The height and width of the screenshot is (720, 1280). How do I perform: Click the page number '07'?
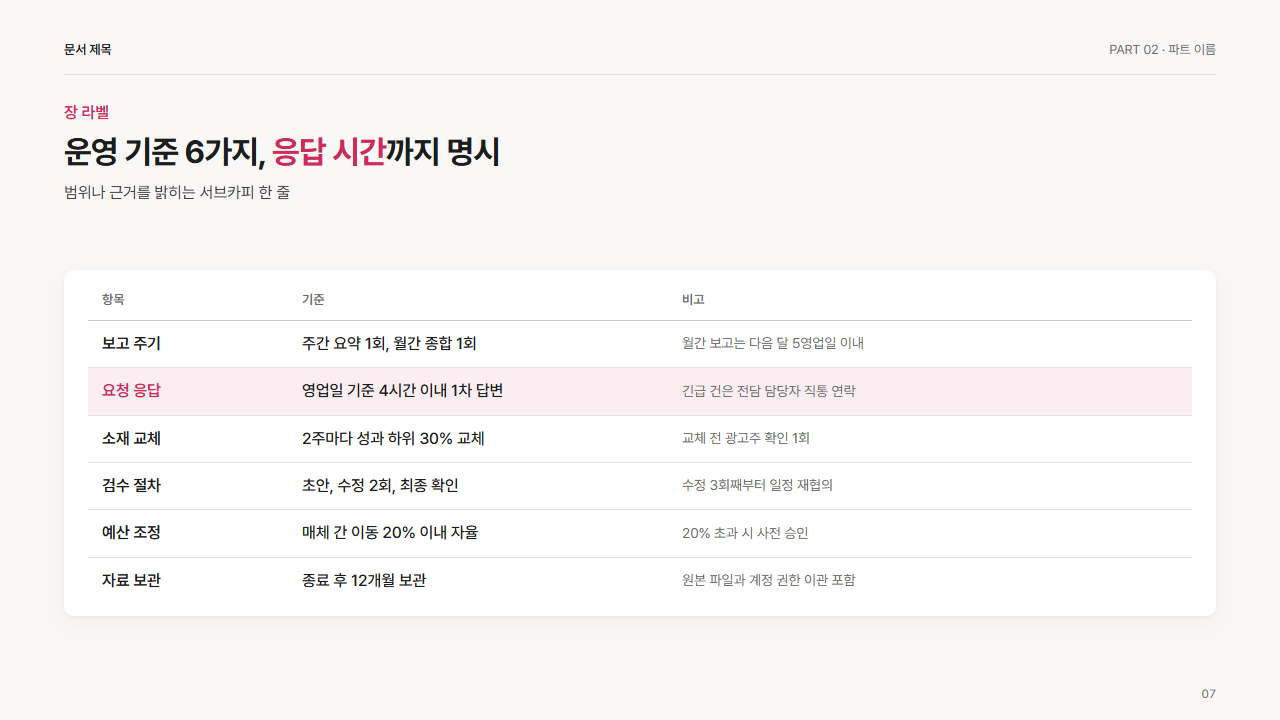click(1209, 694)
